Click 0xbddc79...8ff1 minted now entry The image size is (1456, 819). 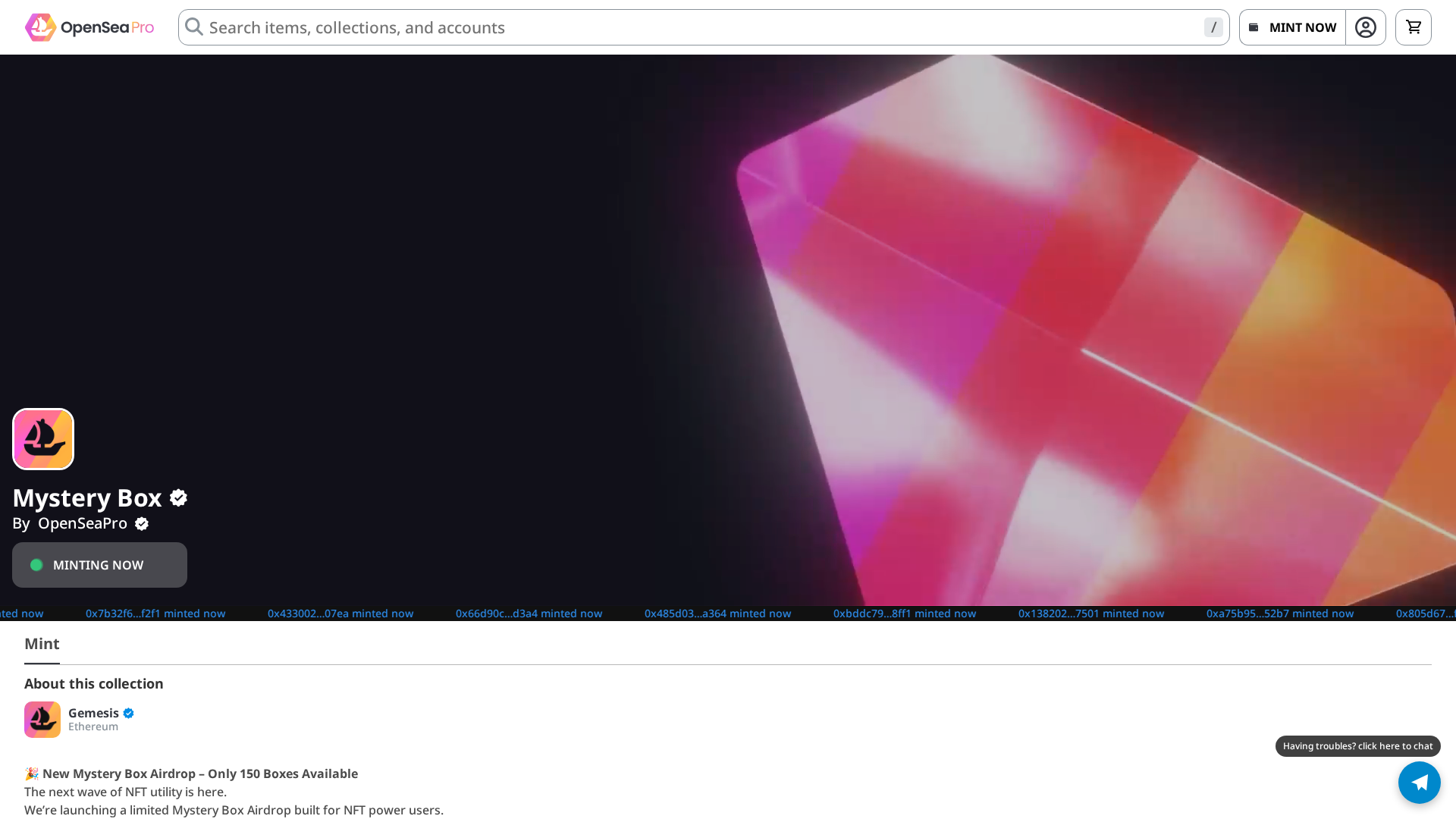pyautogui.click(x=905, y=613)
